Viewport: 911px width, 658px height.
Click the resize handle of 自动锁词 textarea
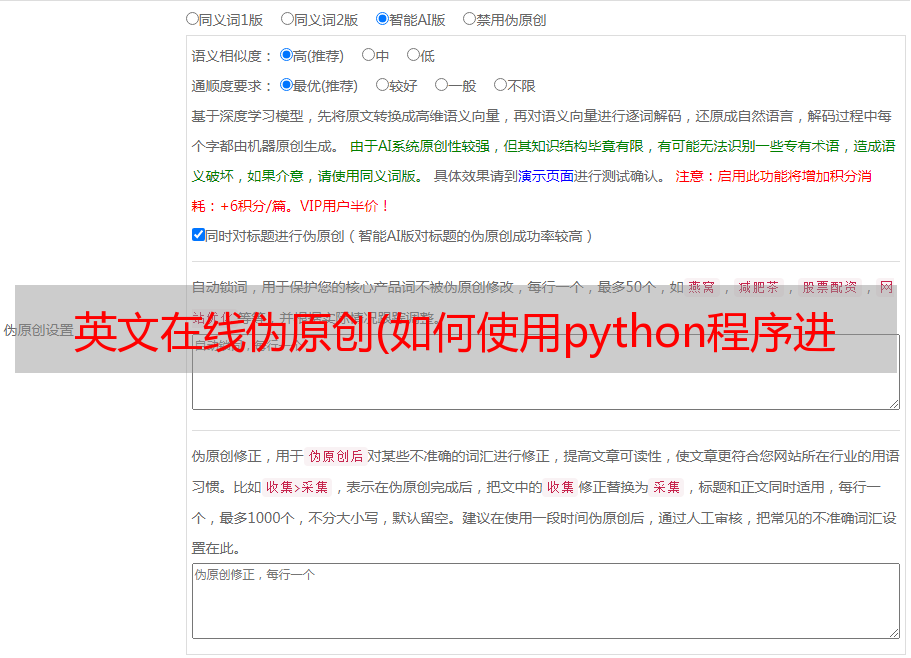[x=894, y=404]
